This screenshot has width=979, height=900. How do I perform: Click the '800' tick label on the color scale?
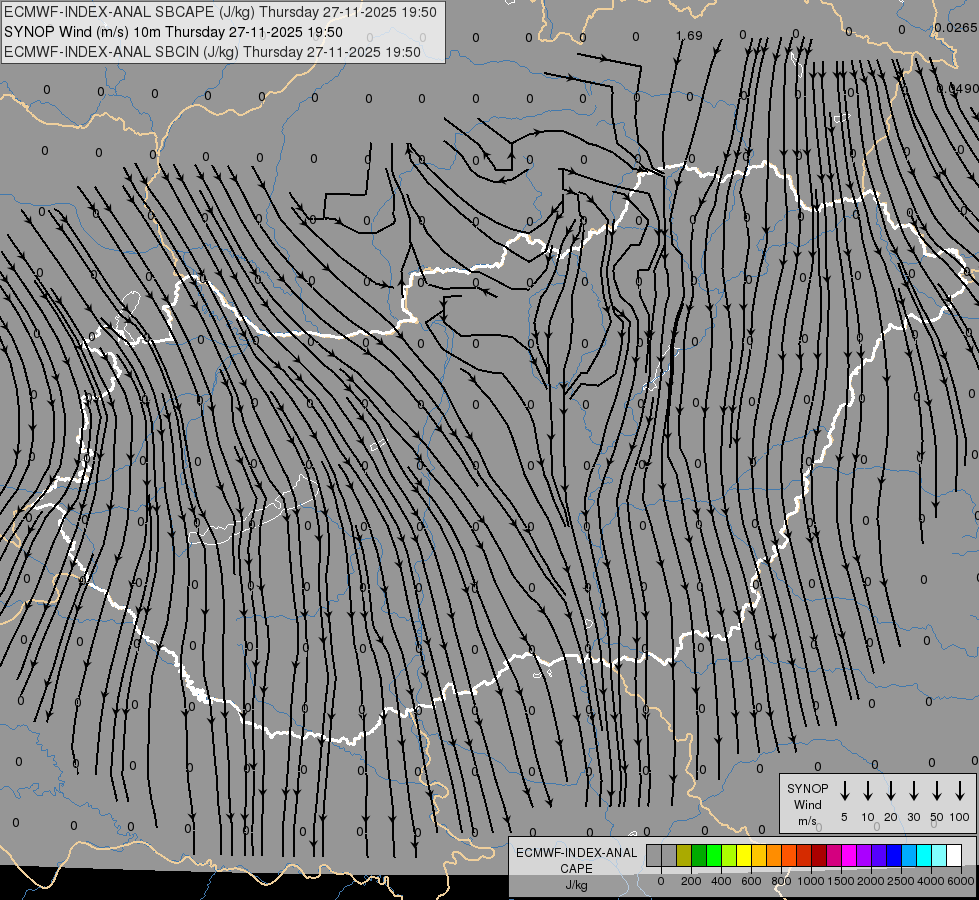[781, 881]
